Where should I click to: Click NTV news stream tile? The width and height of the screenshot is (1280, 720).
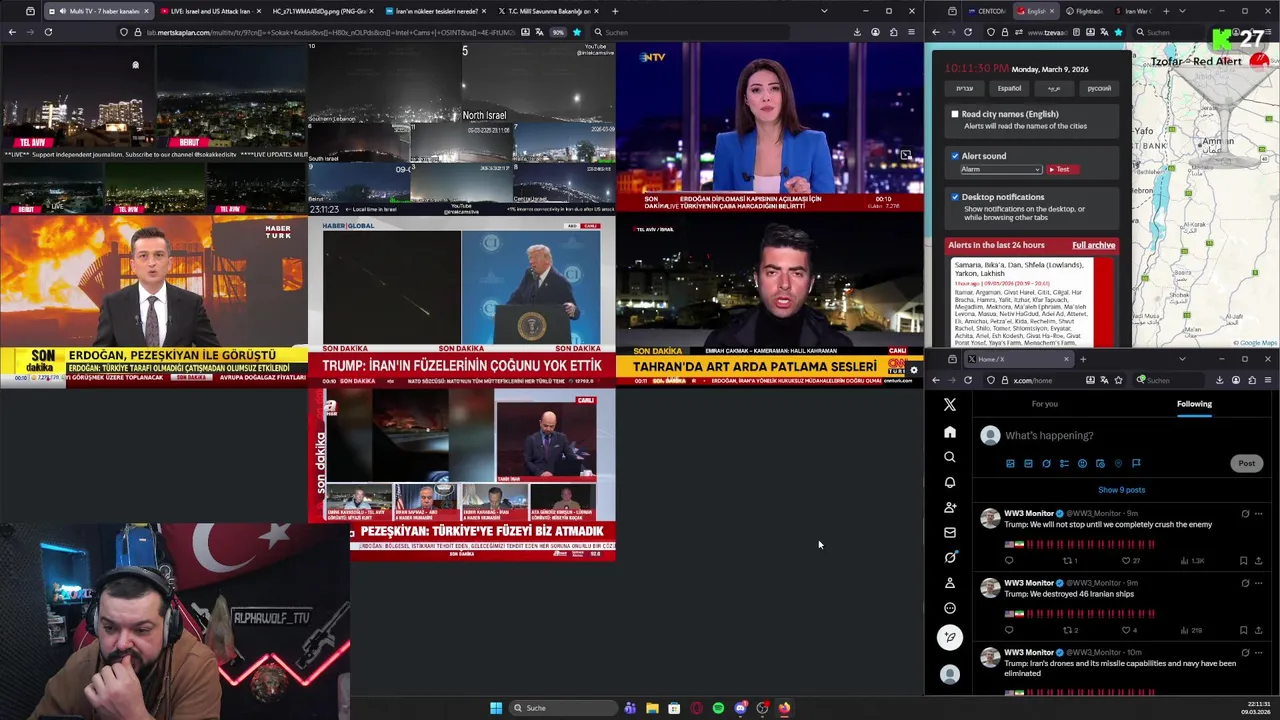tap(769, 127)
